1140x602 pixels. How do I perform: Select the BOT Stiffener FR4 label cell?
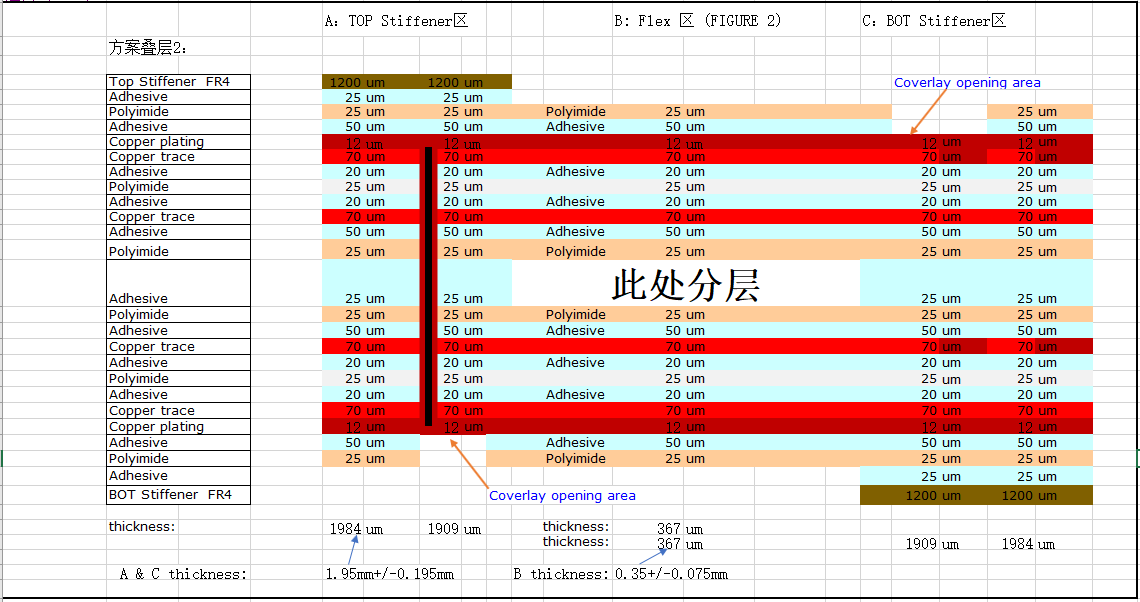[x=178, y=495]
